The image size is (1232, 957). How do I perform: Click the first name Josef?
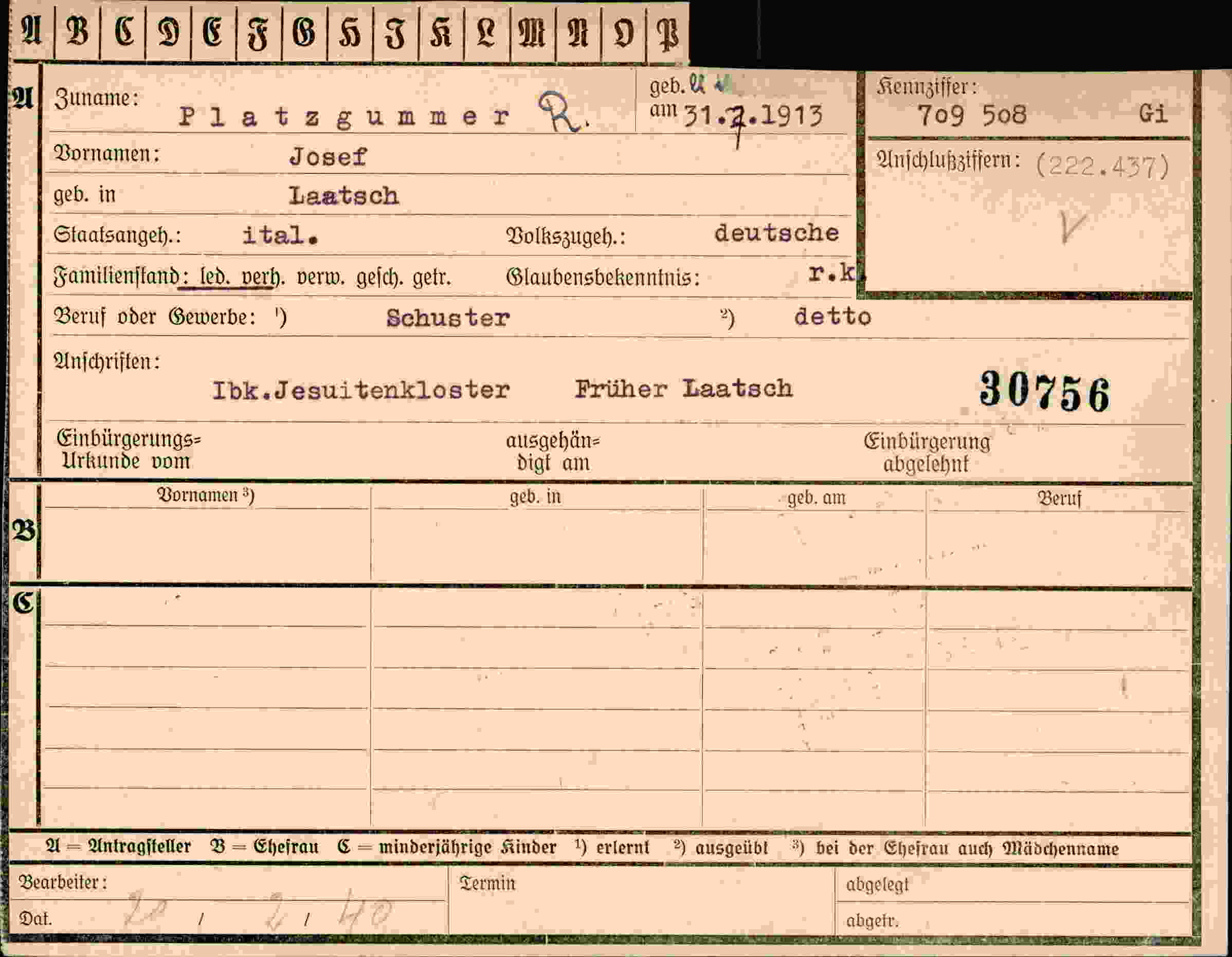[328, 157]
